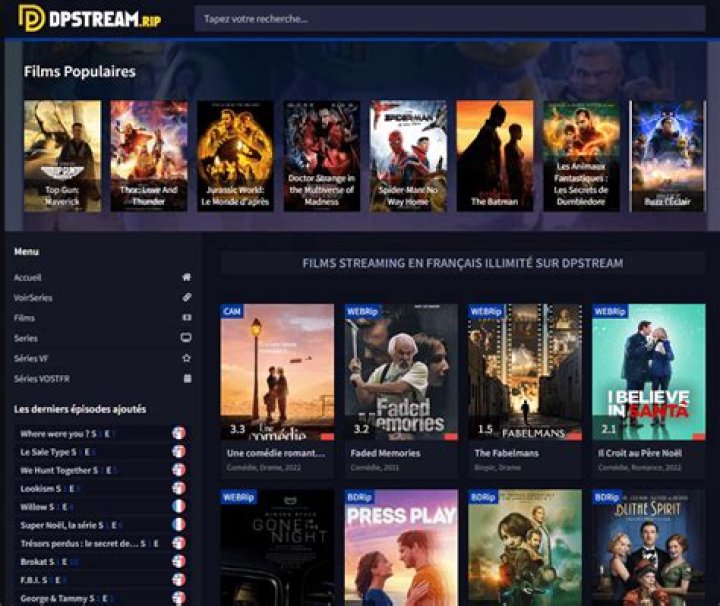The width and height of the screenshot is (720, 606).
Task: Click the star icon beside Séries VF
Action: [x=186, y=358]
